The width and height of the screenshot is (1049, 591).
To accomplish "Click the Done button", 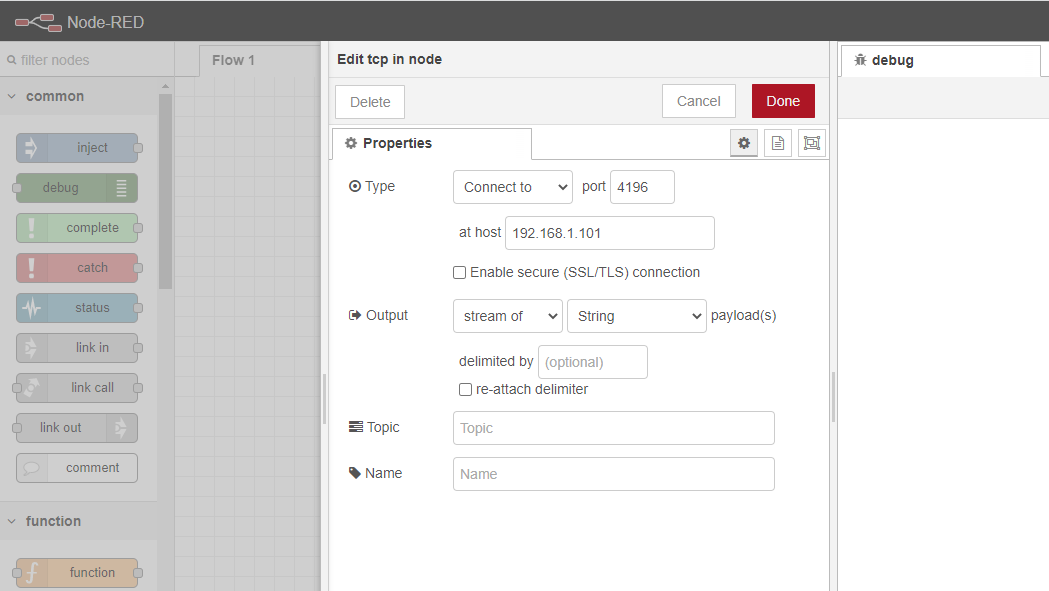I will pyautogui.click(x=783, y=101).
